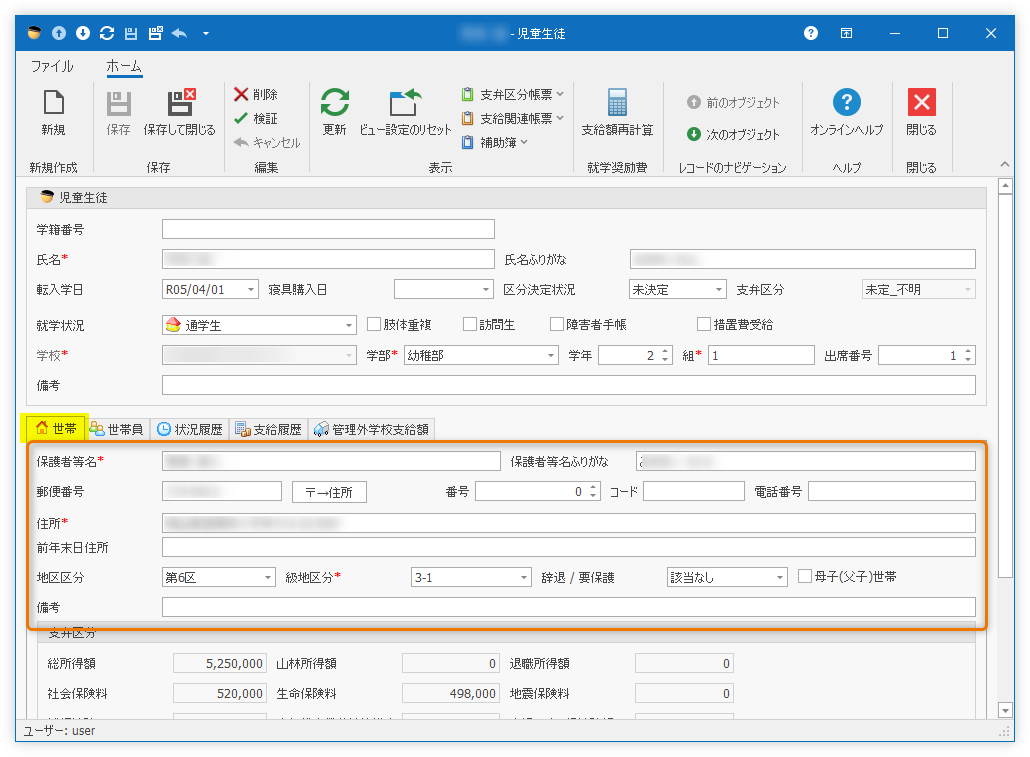The width and height of the screenshot is (1030, 757).
Task: Switch to the 管理外学校支給額 tab
Action: 371,429
